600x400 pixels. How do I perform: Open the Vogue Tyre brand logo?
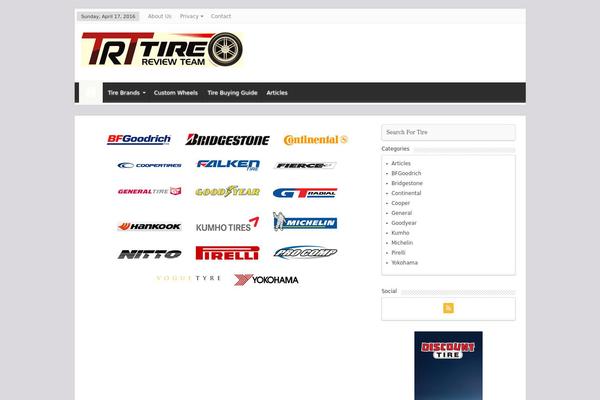point(188,278)
